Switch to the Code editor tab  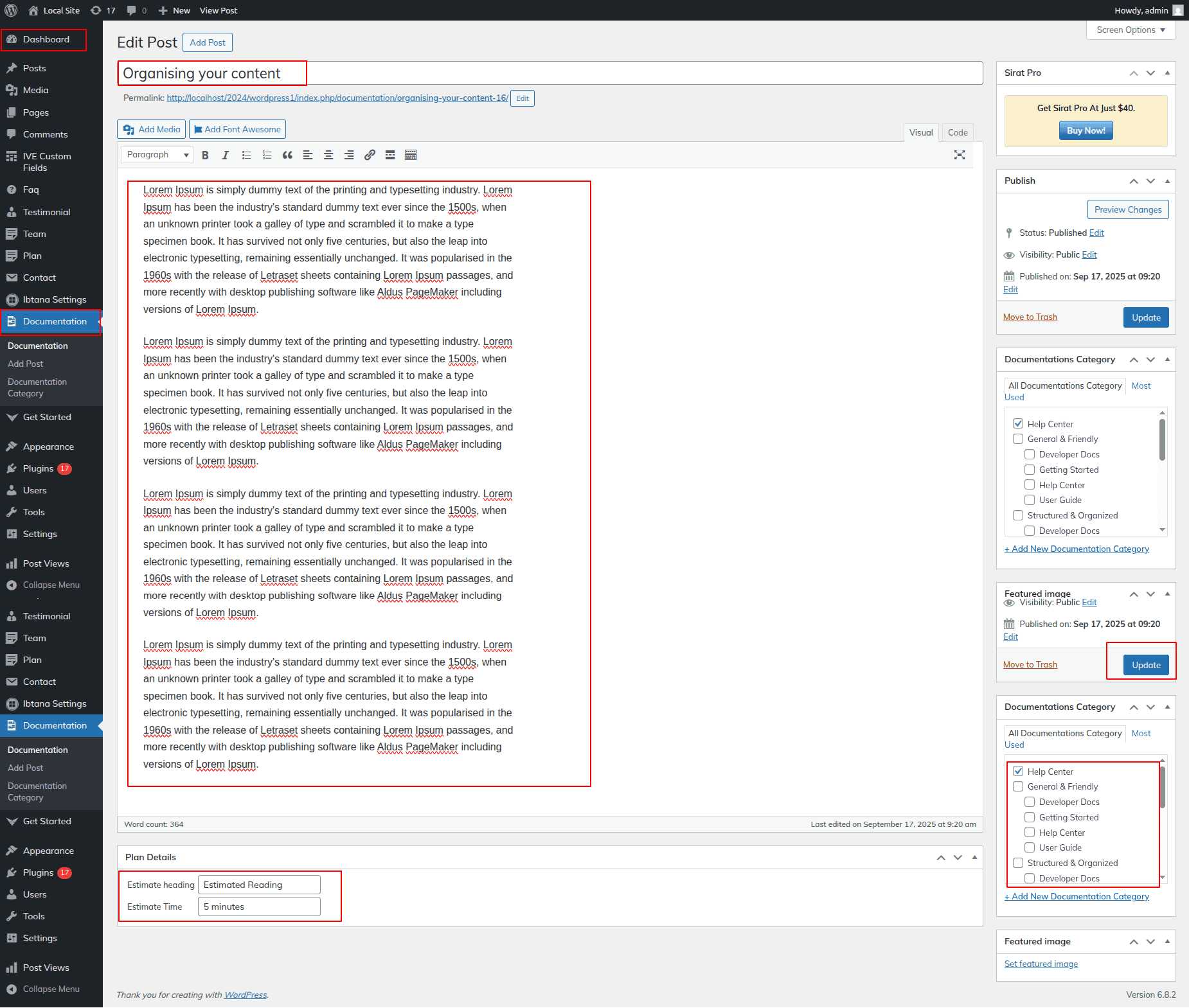(957, 132)
